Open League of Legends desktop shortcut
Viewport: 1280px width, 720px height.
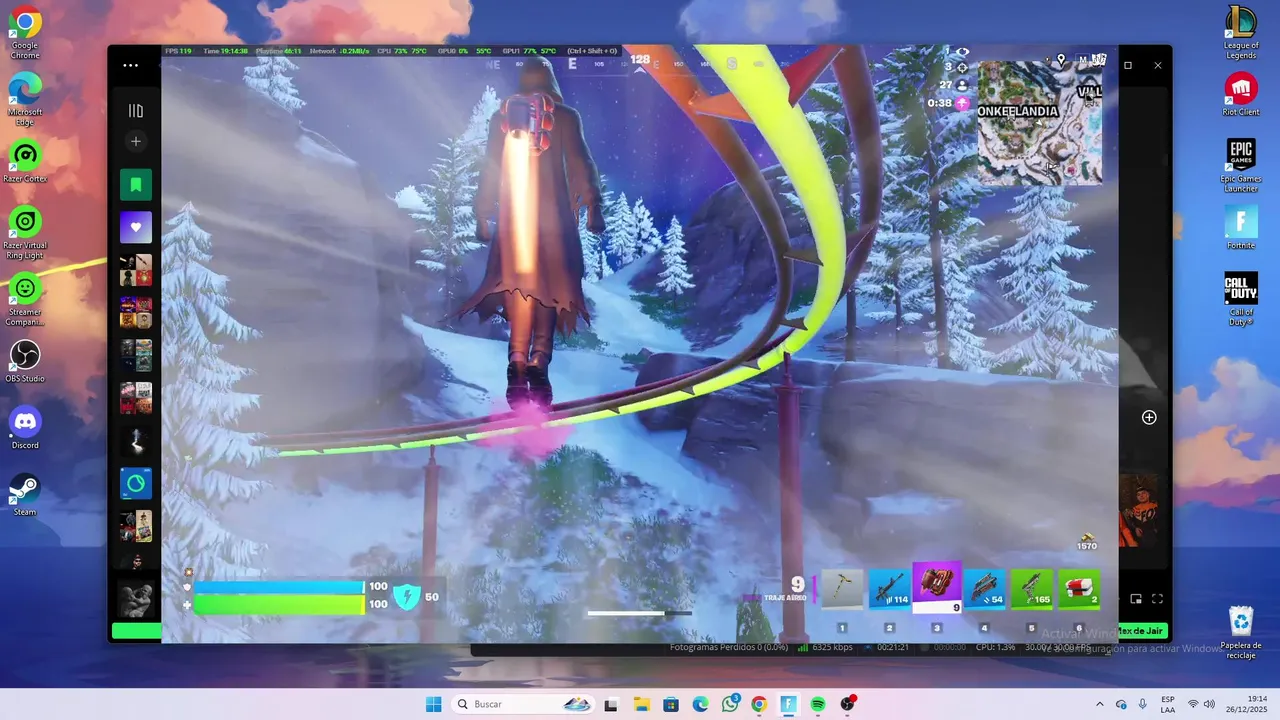pyautogui.click(x=1241, y=32)
